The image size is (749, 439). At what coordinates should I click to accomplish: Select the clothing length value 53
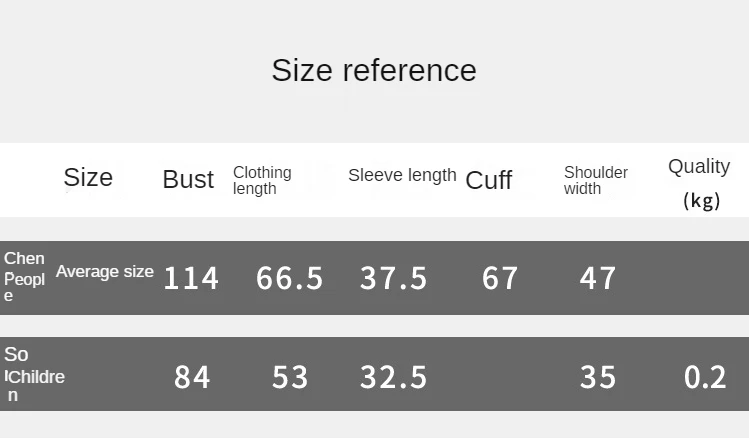pos(290,377)
